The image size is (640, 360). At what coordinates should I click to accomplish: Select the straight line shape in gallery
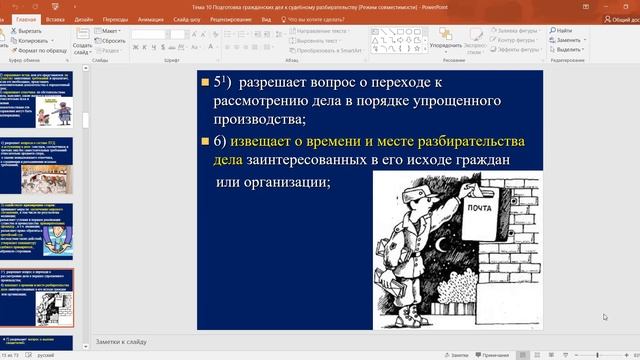(x=384, y=31)
